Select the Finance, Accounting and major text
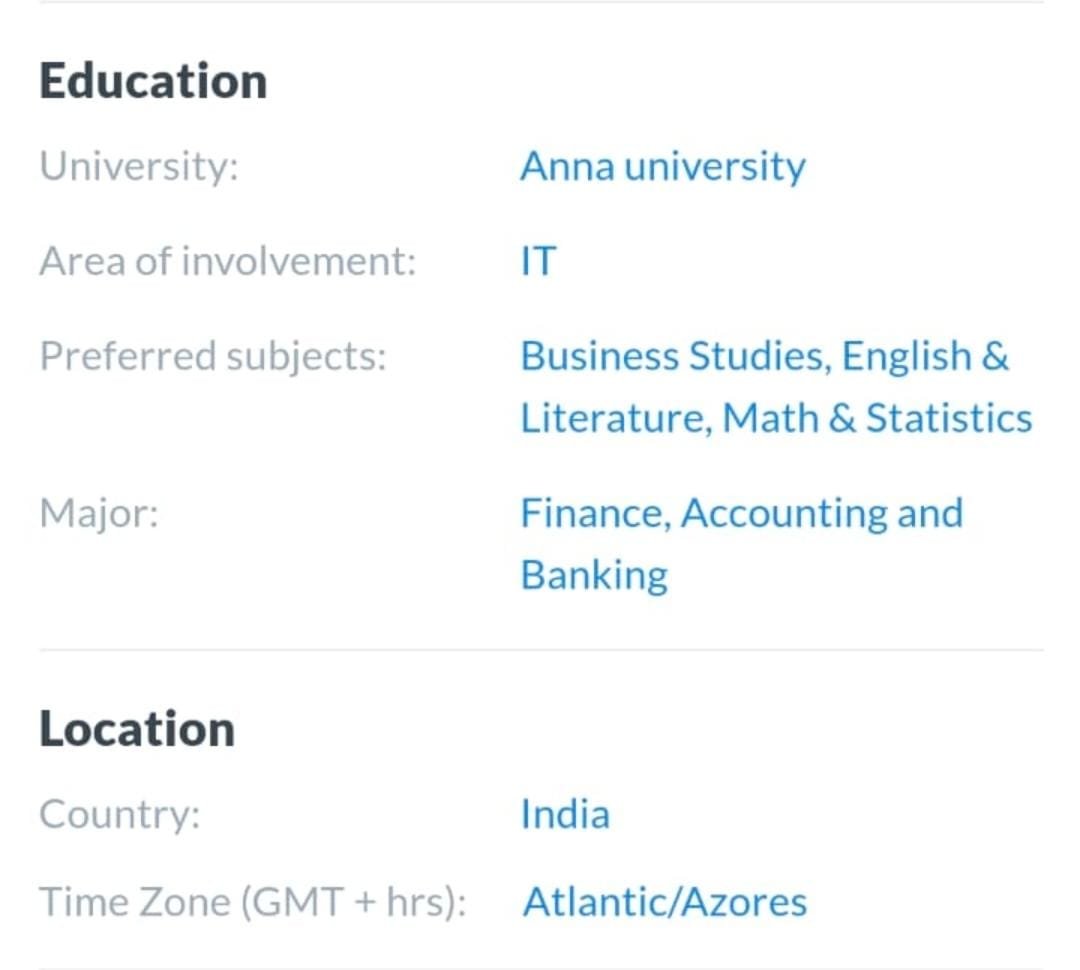 (x=742, y=514)
